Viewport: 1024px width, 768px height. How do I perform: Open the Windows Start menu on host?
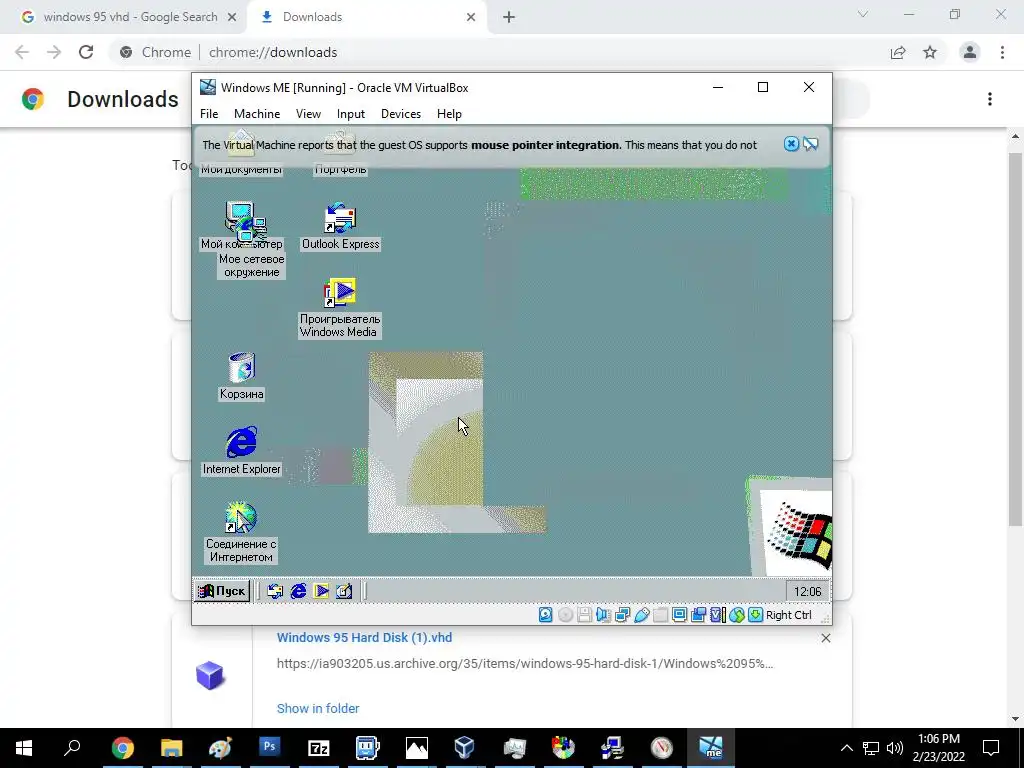24,748
